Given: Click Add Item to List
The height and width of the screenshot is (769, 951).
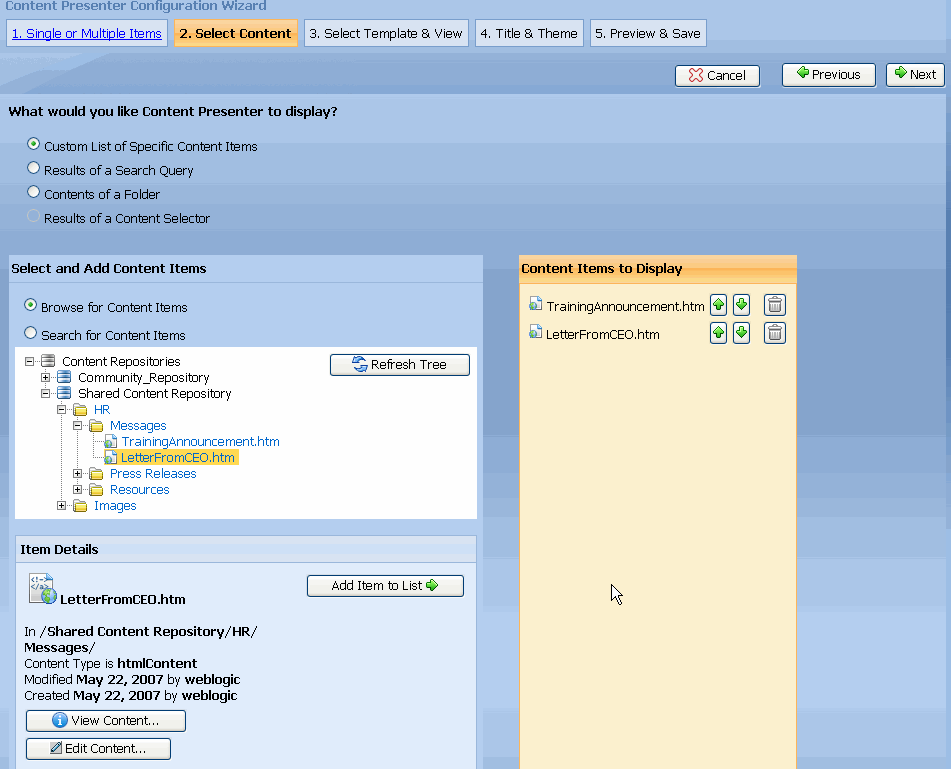Looking at the screenshot, I should coord(385,586).
